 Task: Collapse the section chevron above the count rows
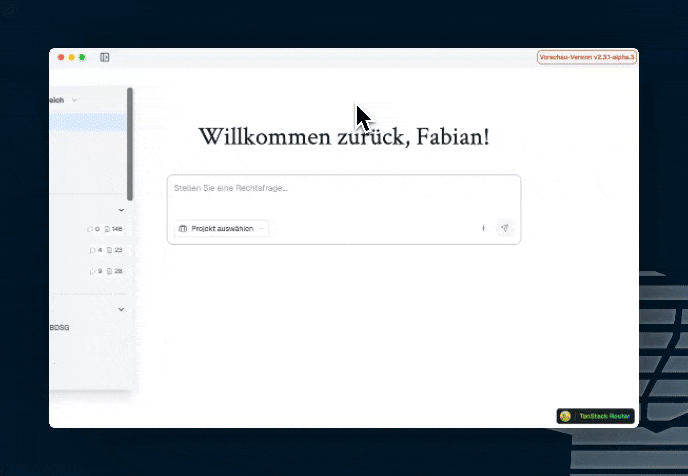click(121, 210)
